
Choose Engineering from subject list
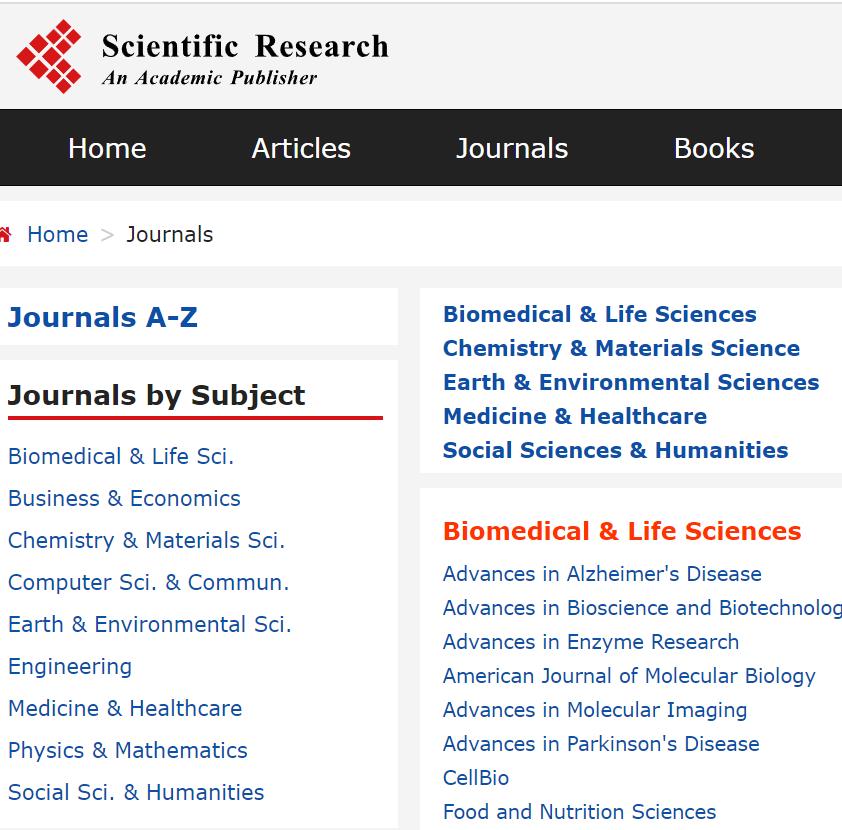pyautogui.click(x=70, y=667)
